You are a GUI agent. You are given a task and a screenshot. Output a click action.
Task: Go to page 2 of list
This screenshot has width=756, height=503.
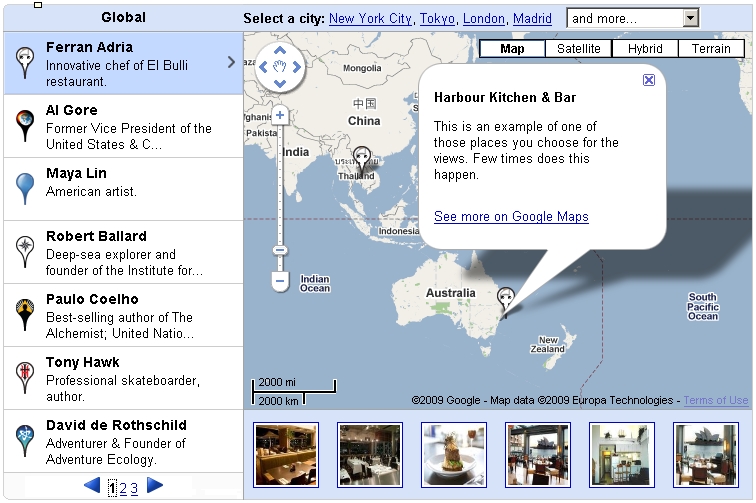(x=123, y=489)
